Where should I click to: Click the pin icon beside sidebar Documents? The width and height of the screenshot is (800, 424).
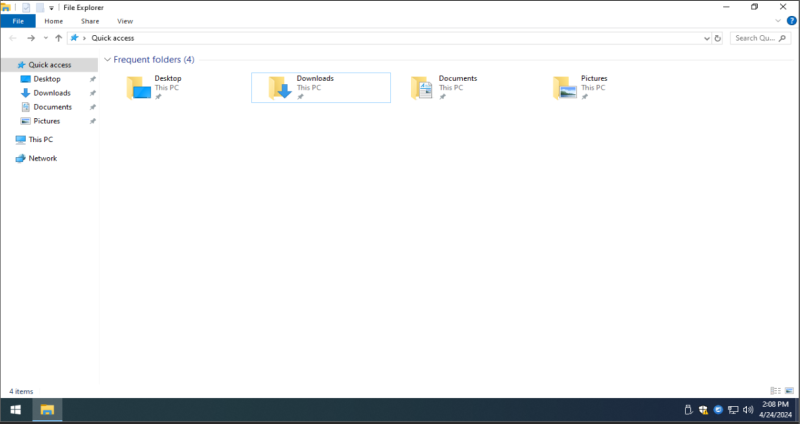tap(92, 107)
